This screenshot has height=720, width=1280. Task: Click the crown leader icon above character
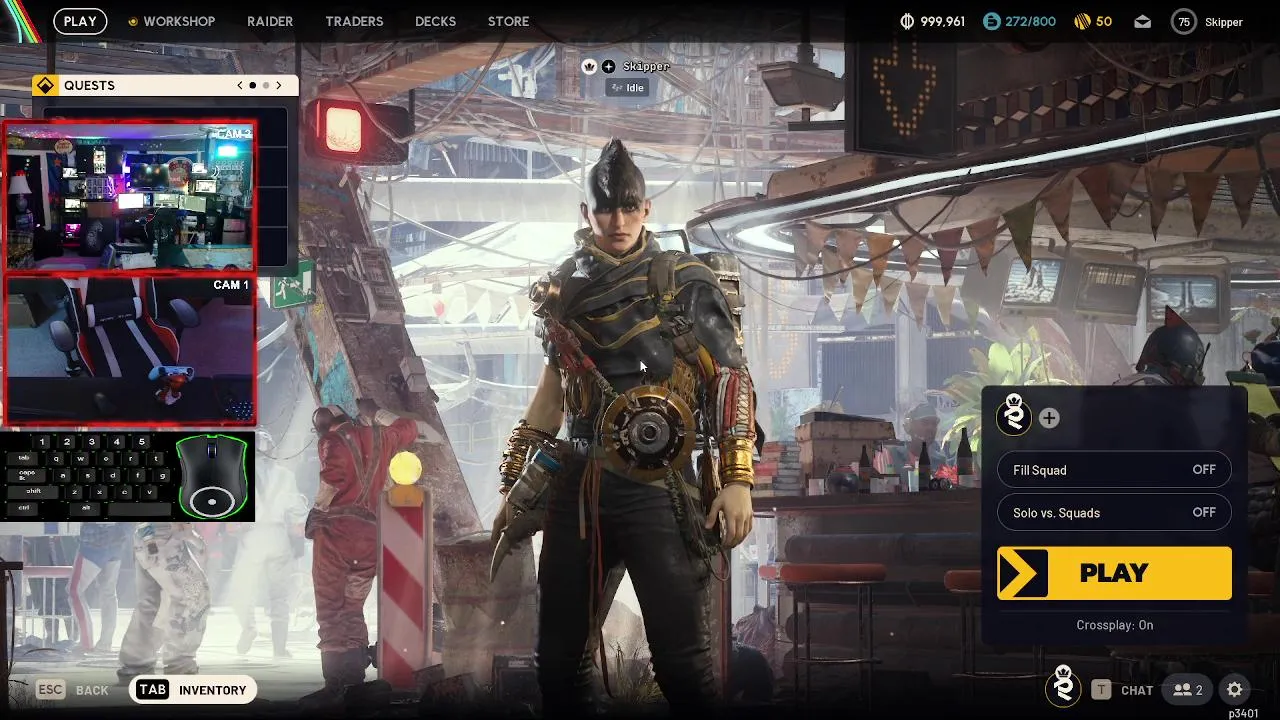coord(589,66)
